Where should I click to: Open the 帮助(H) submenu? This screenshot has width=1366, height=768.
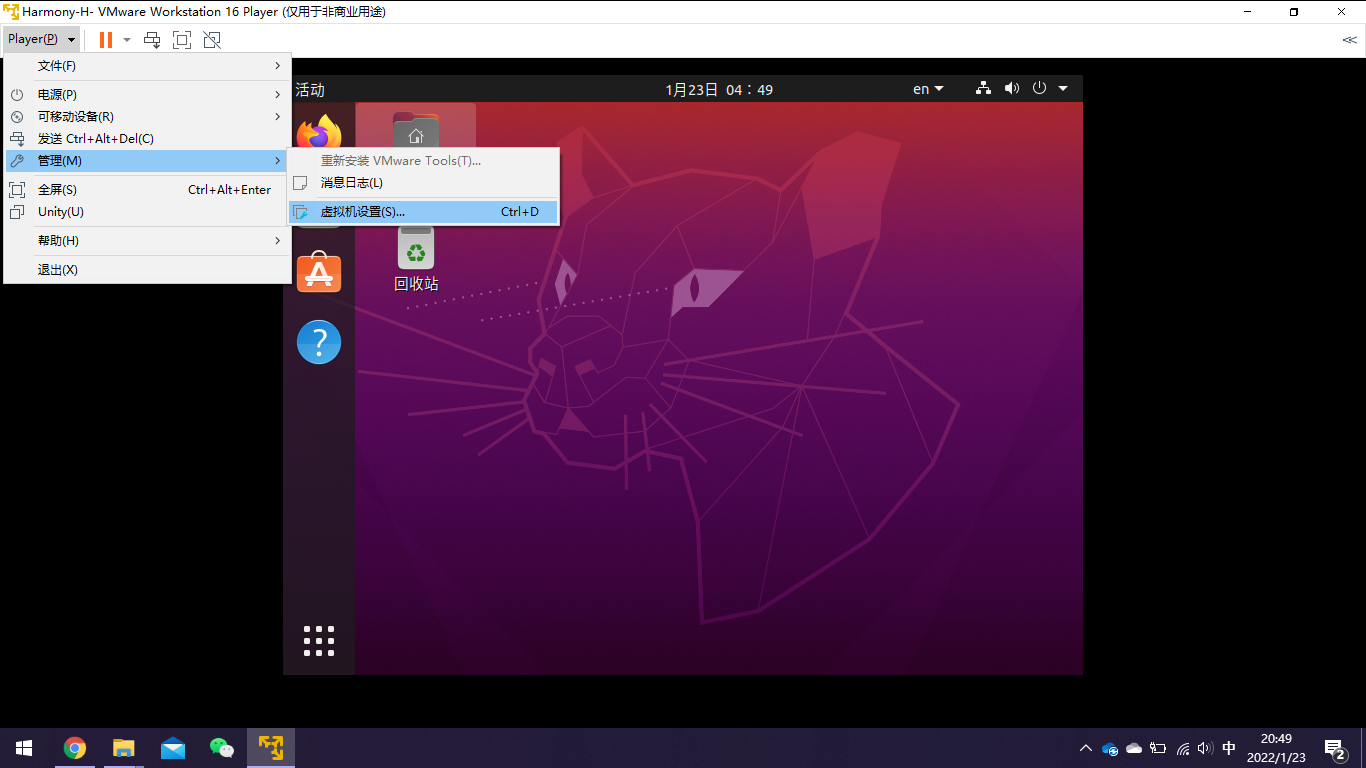(147, 241)
